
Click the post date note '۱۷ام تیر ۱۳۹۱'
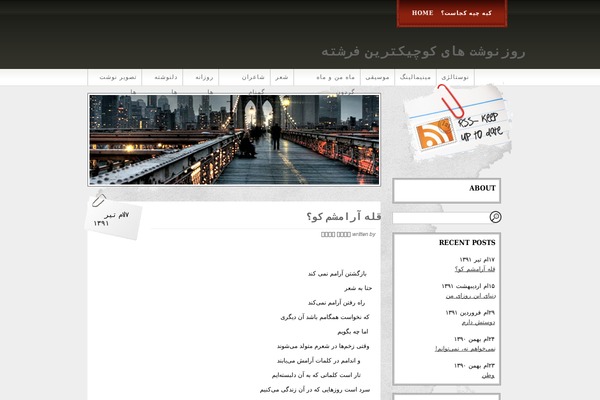click(111, 219)
